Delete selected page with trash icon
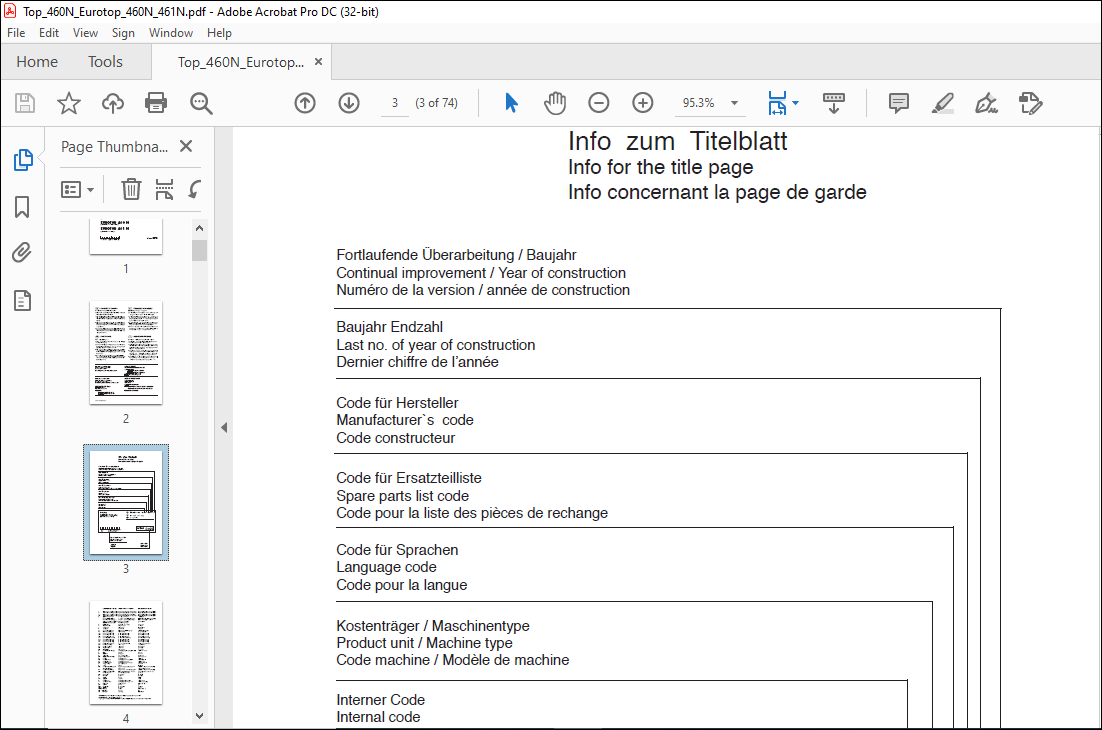The width and height of the screenshot is (1102, 730). click(131, 189)
